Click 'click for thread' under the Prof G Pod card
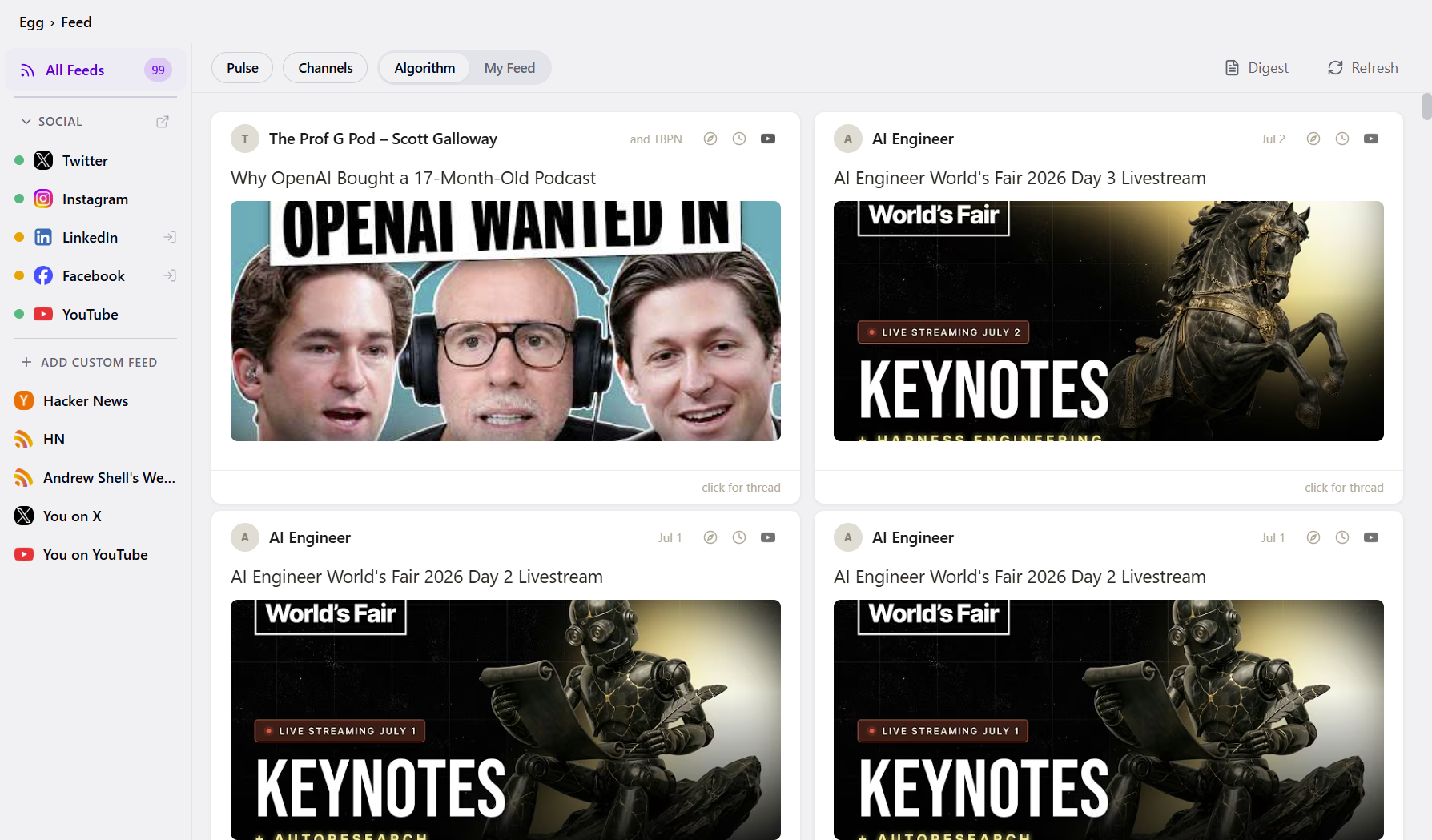This screenshot has height=840, width=1432. [x=741, y=488]
